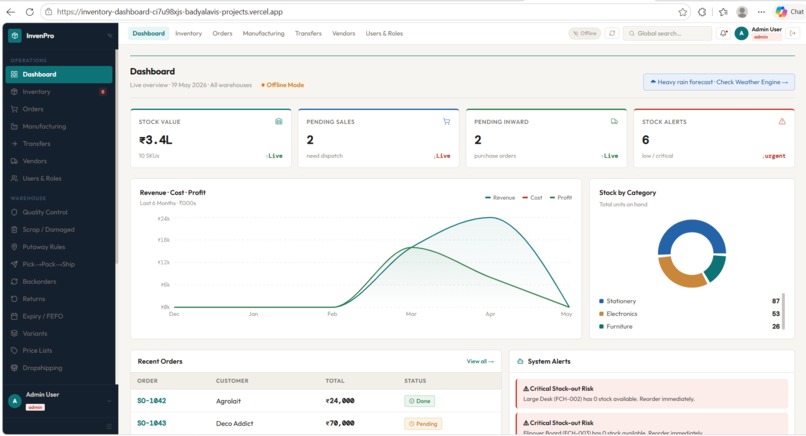Reload the page with browser refresh button
The height and width of the screenshot is (436, 806).
coord(30,12)
